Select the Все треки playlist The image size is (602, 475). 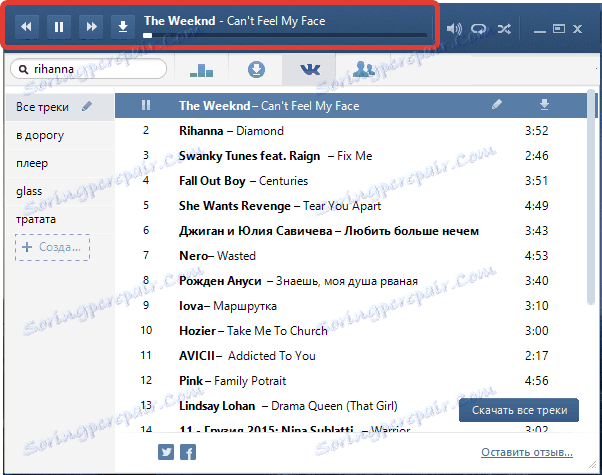[60, 107]
